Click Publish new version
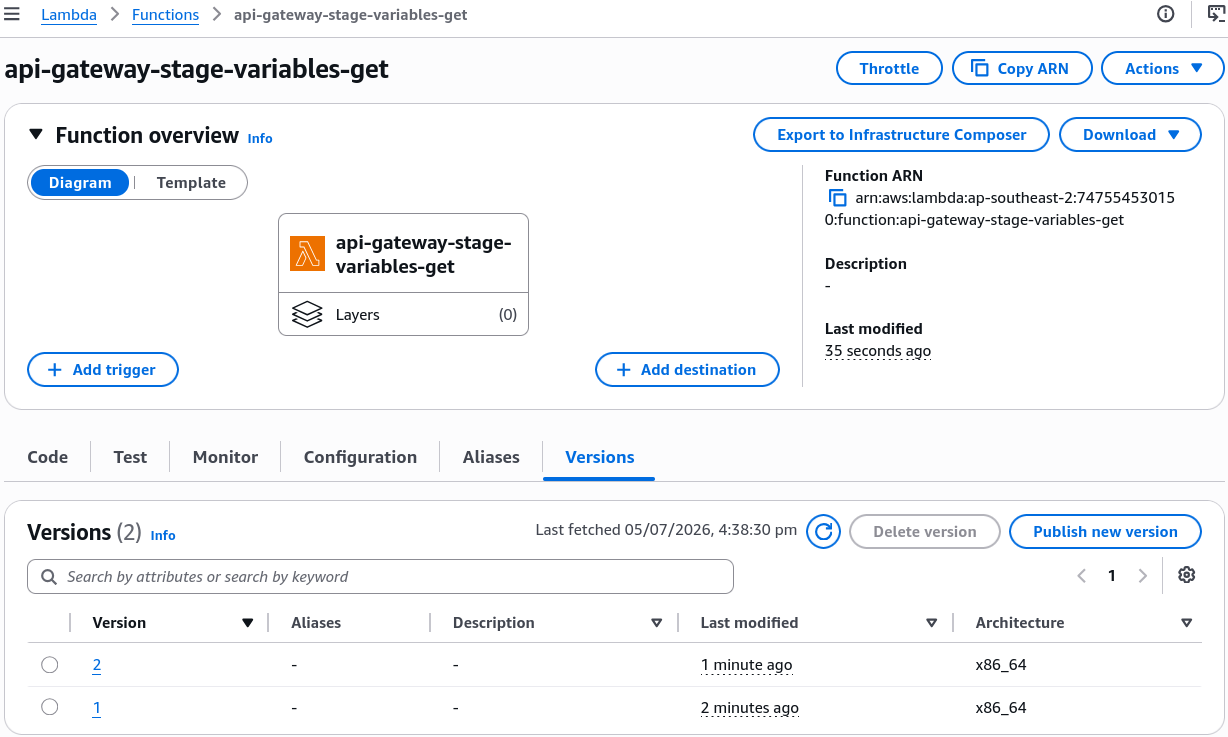Viewport: 1228px width, 737px height. coord(1105,532)
